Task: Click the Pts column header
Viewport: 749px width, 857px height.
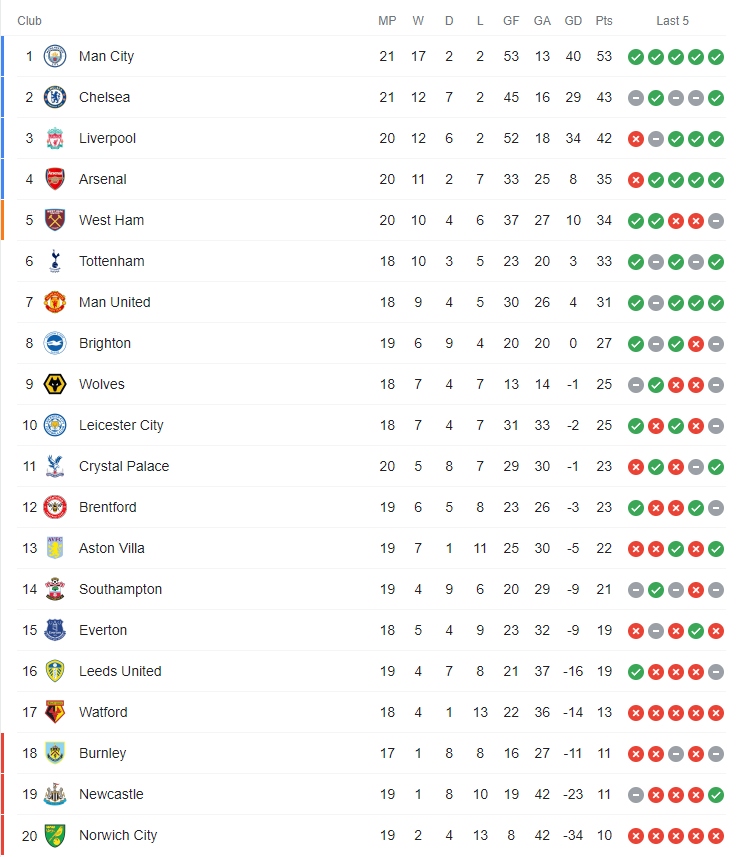Action: pos(604,21)
